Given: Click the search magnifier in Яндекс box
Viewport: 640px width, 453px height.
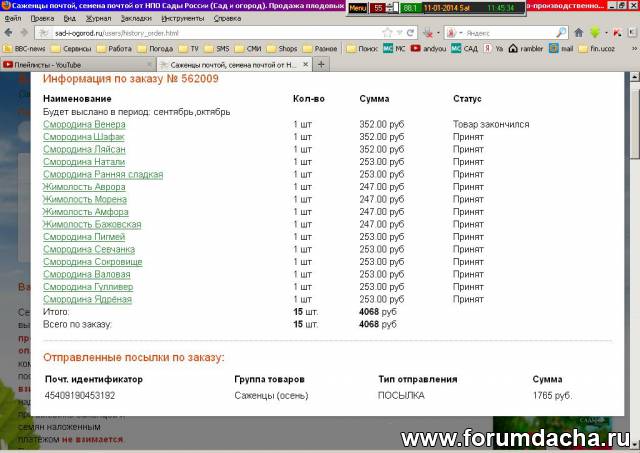Looking at the screenshot, I should 560,33.
